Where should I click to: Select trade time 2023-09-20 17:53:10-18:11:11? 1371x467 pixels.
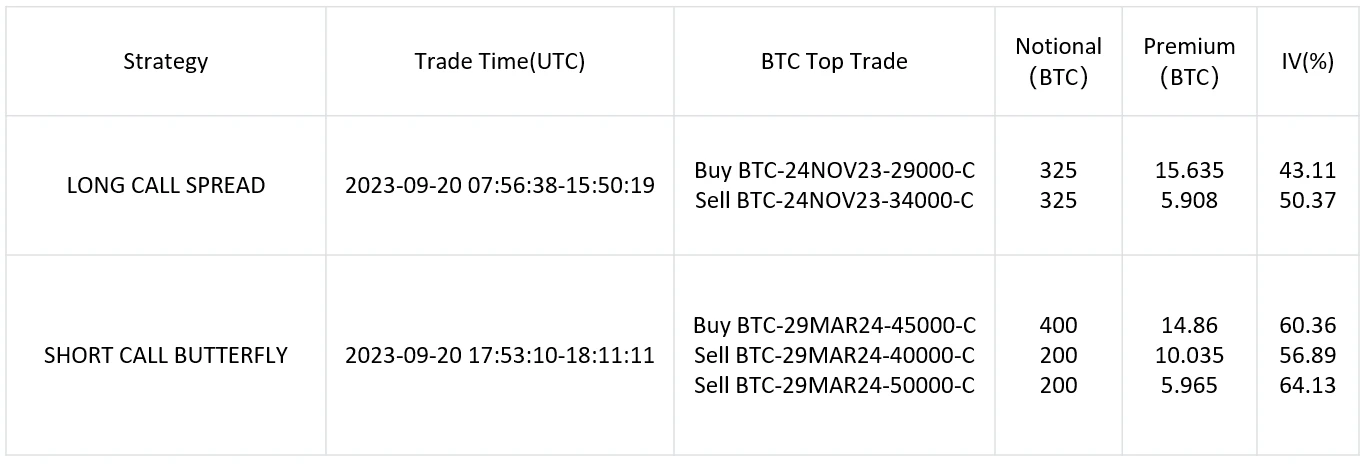pos(500,355)
